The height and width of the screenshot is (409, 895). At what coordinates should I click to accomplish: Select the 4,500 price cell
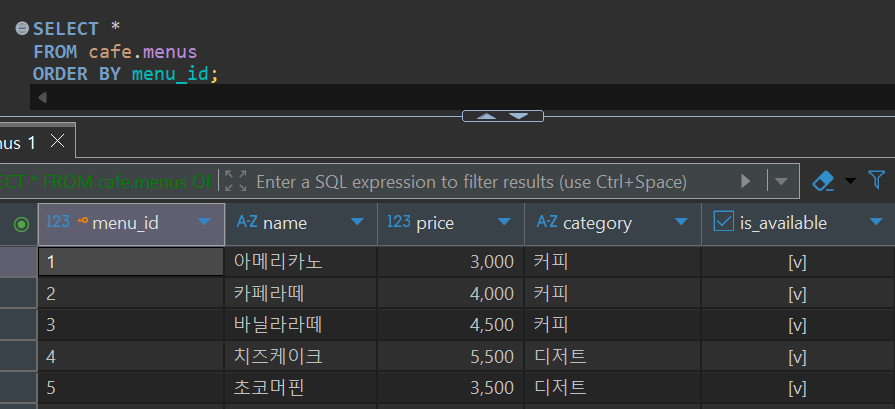[451, 325]
